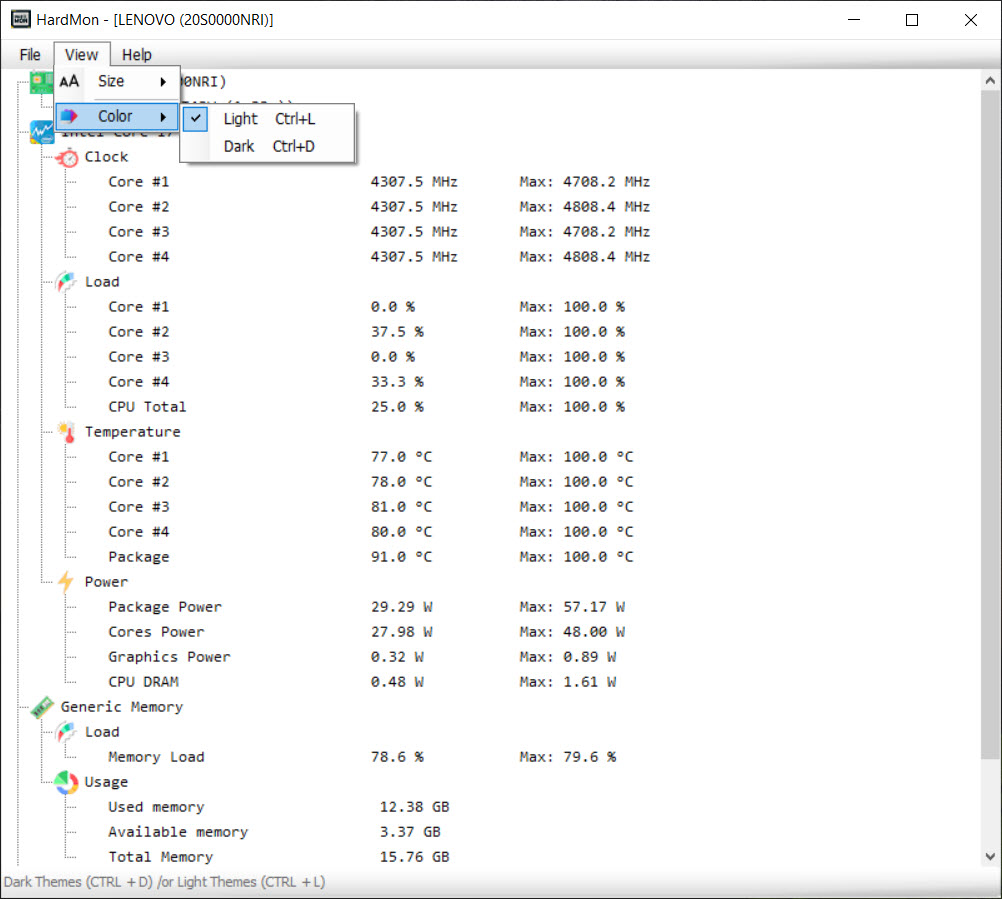Click the Used memory label

(157, 807)
